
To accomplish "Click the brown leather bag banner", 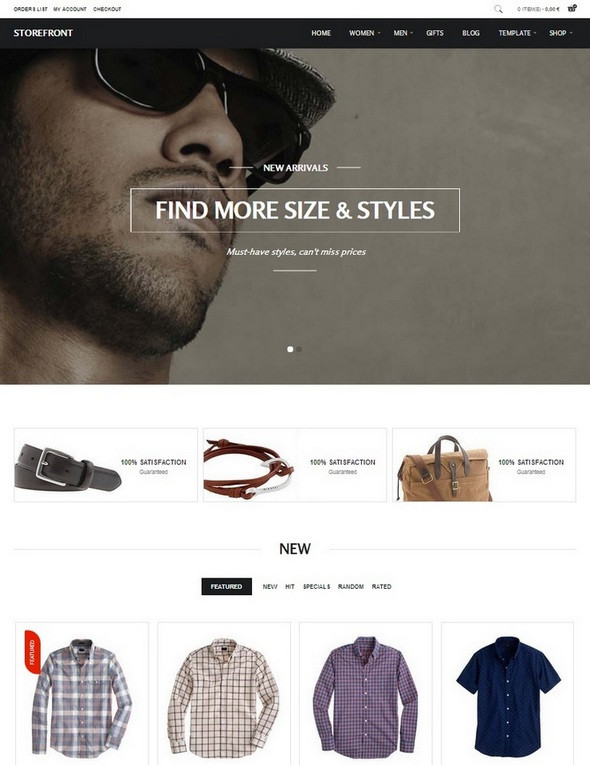I will click(484, 465).
